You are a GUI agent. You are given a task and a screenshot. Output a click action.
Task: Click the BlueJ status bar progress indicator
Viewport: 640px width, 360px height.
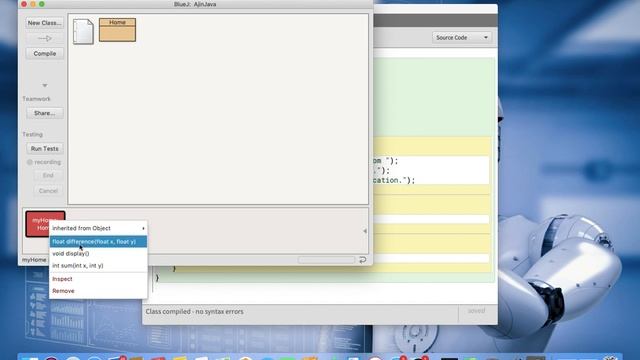327,260
